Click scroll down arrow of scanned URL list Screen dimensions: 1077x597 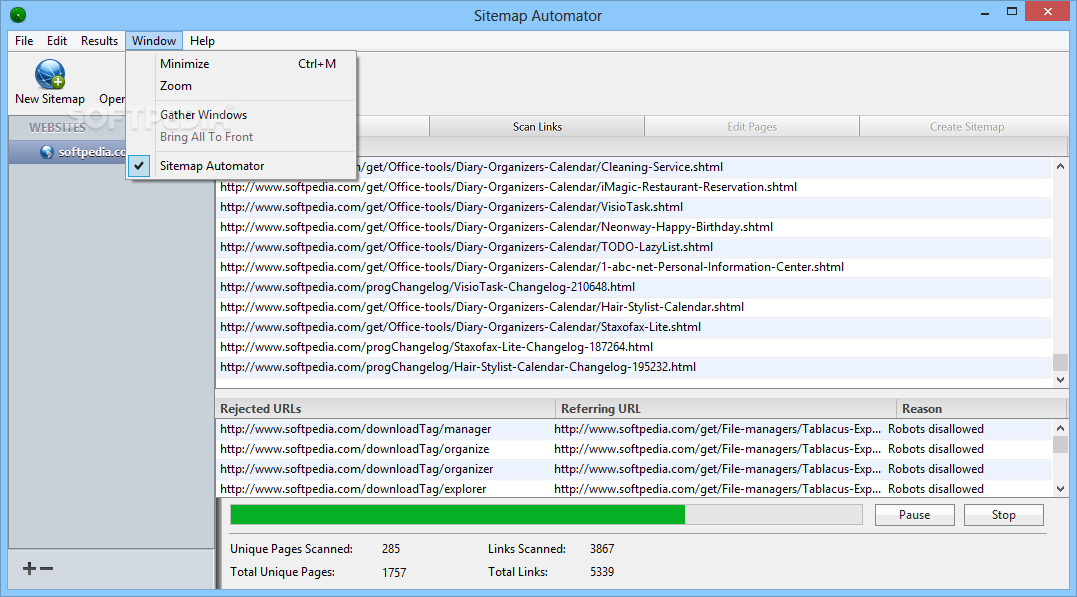1061,379
